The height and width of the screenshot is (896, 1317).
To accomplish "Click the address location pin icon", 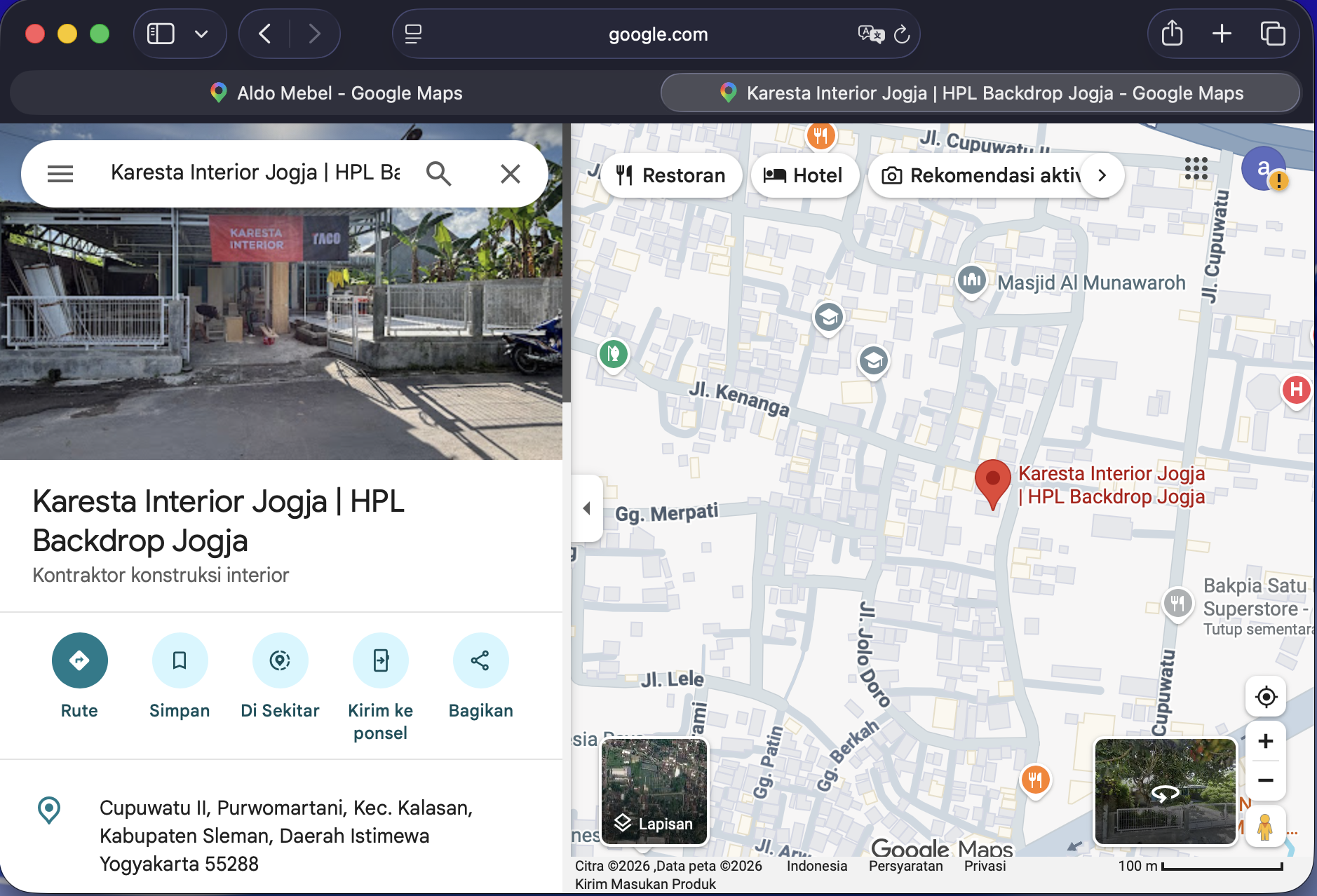I will click(x=49, y=810).
